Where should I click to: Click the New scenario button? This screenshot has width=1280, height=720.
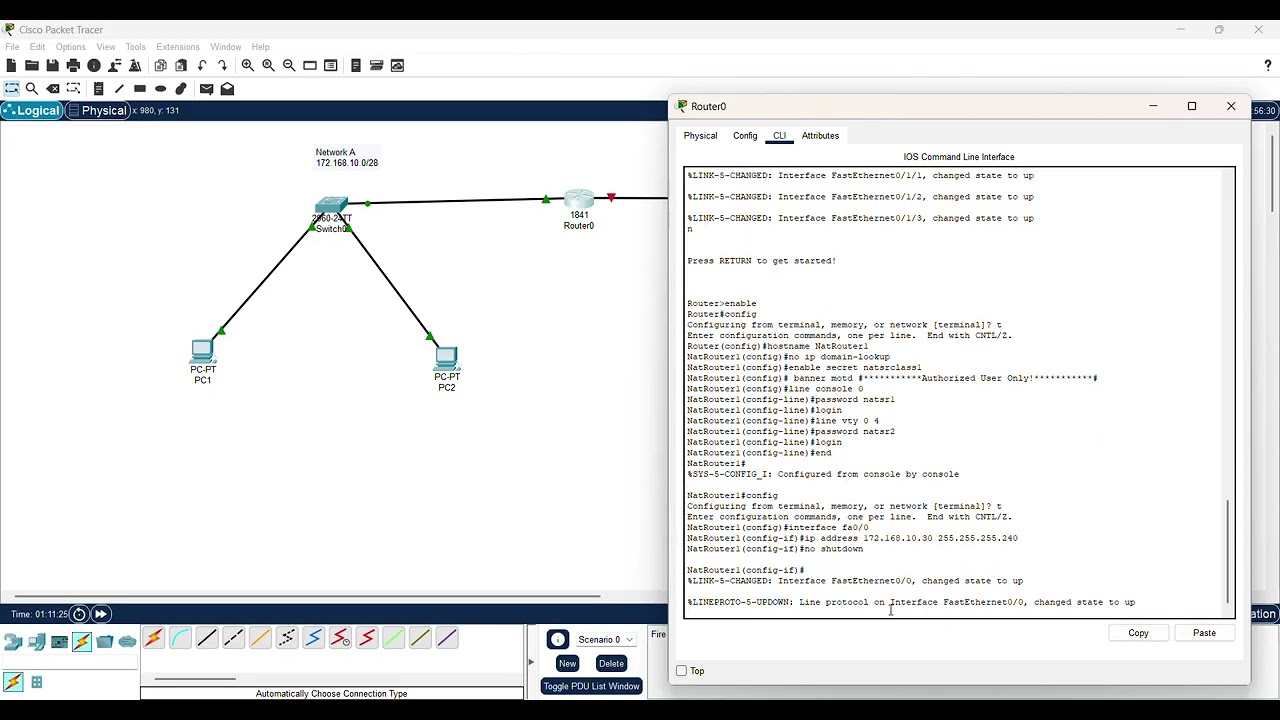click(x=567, y=663)
